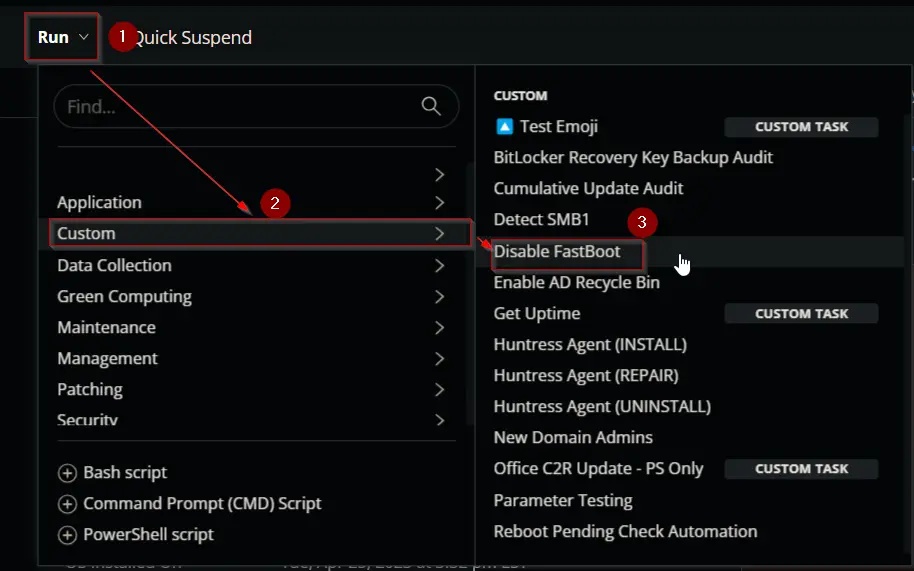This screenshot has height=571, width=914.
Task: Expand the Patching category chevron
Action: tap(440, 389)
